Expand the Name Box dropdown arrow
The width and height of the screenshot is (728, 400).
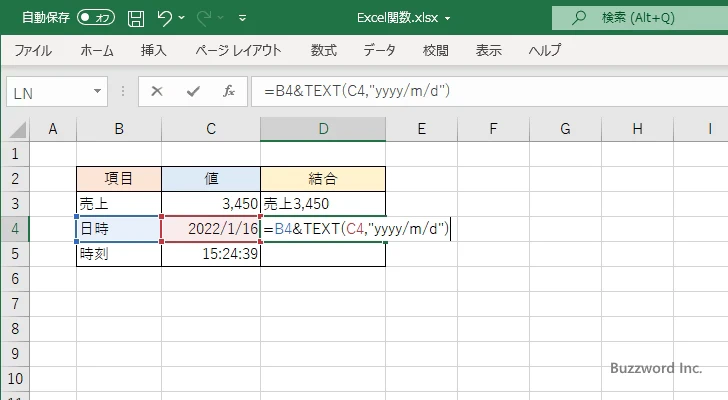(98, 91)
